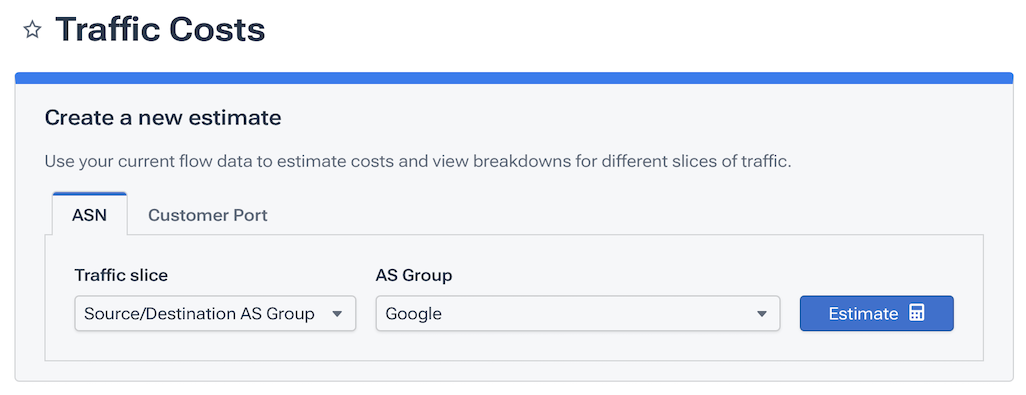Select the 'Source/Destination AS Group' text value

click(200, 314)
